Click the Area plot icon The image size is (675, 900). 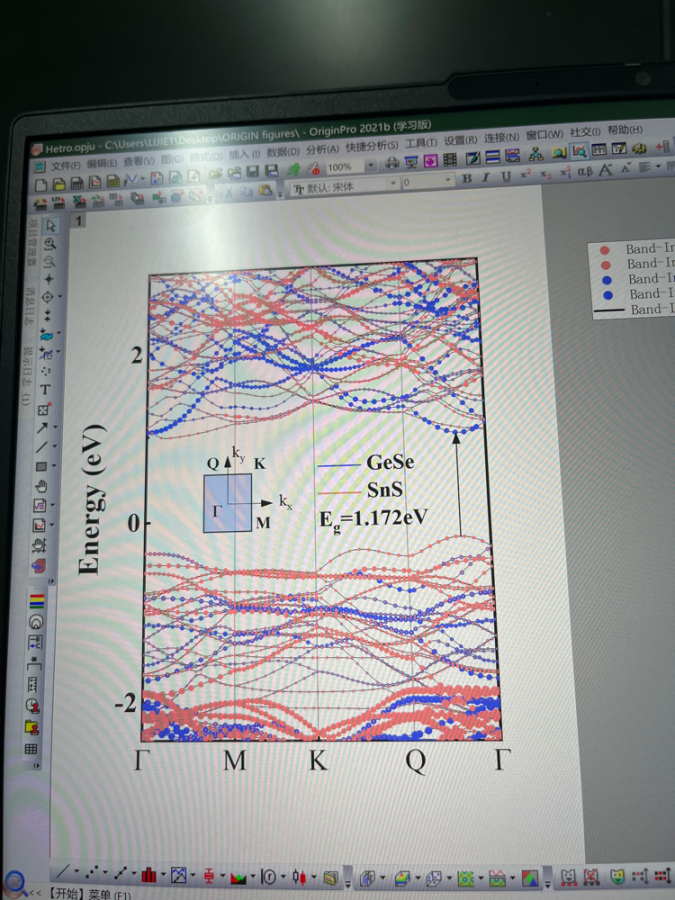click(238, 876)
